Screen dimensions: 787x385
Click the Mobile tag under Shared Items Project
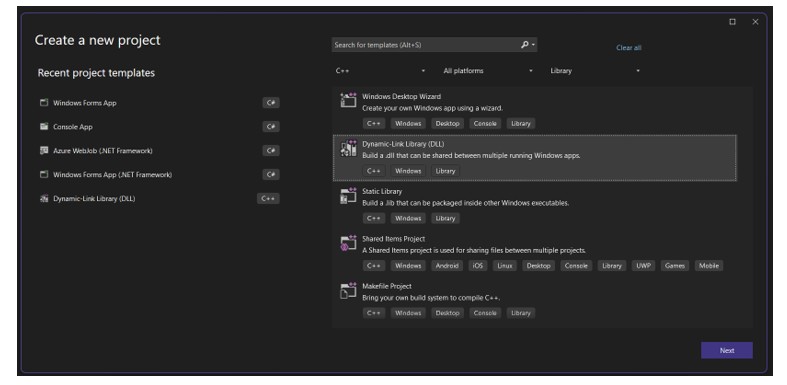pos(709,266)
